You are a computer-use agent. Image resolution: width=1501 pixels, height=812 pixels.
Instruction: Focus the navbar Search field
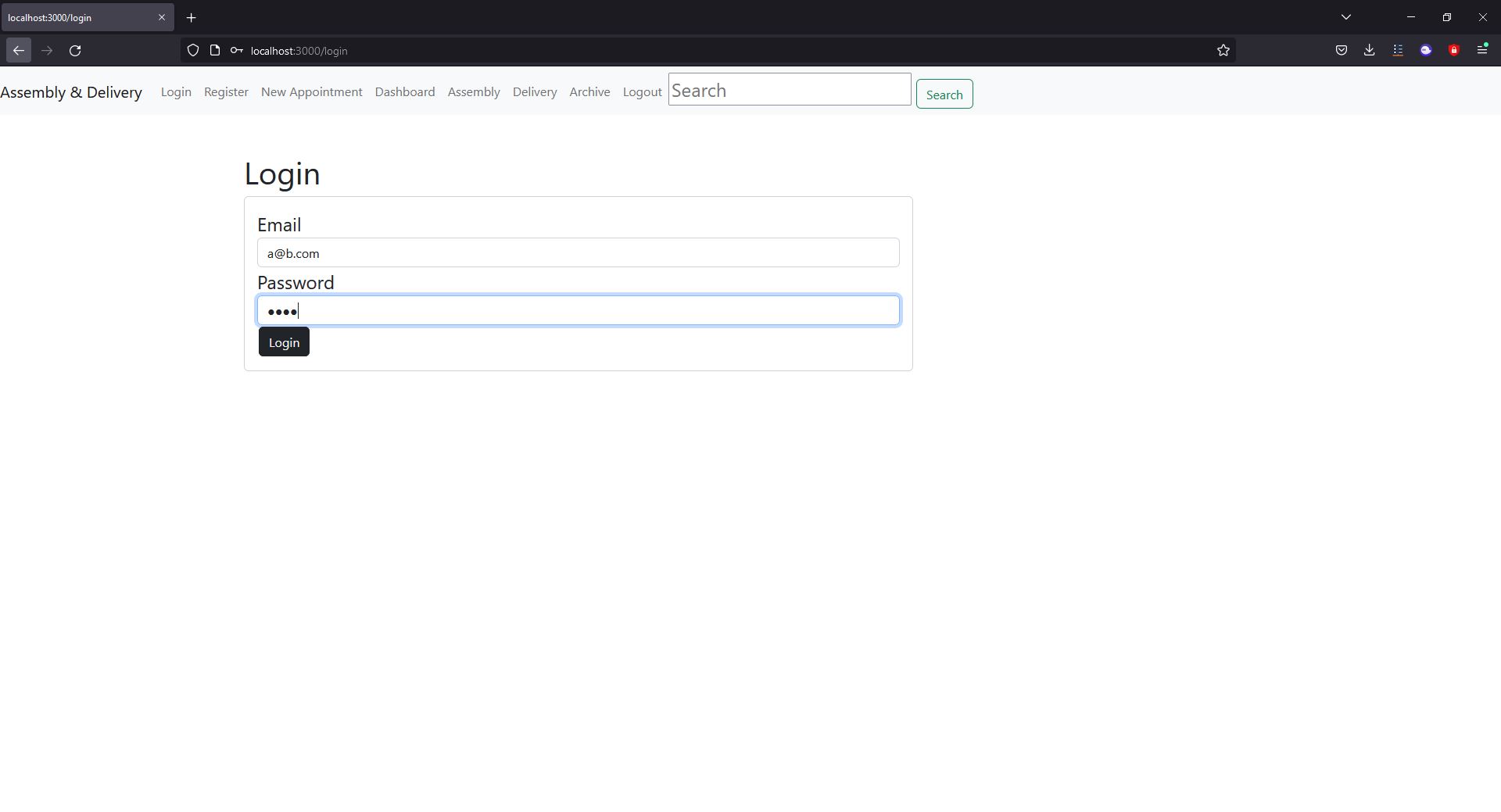790,90
